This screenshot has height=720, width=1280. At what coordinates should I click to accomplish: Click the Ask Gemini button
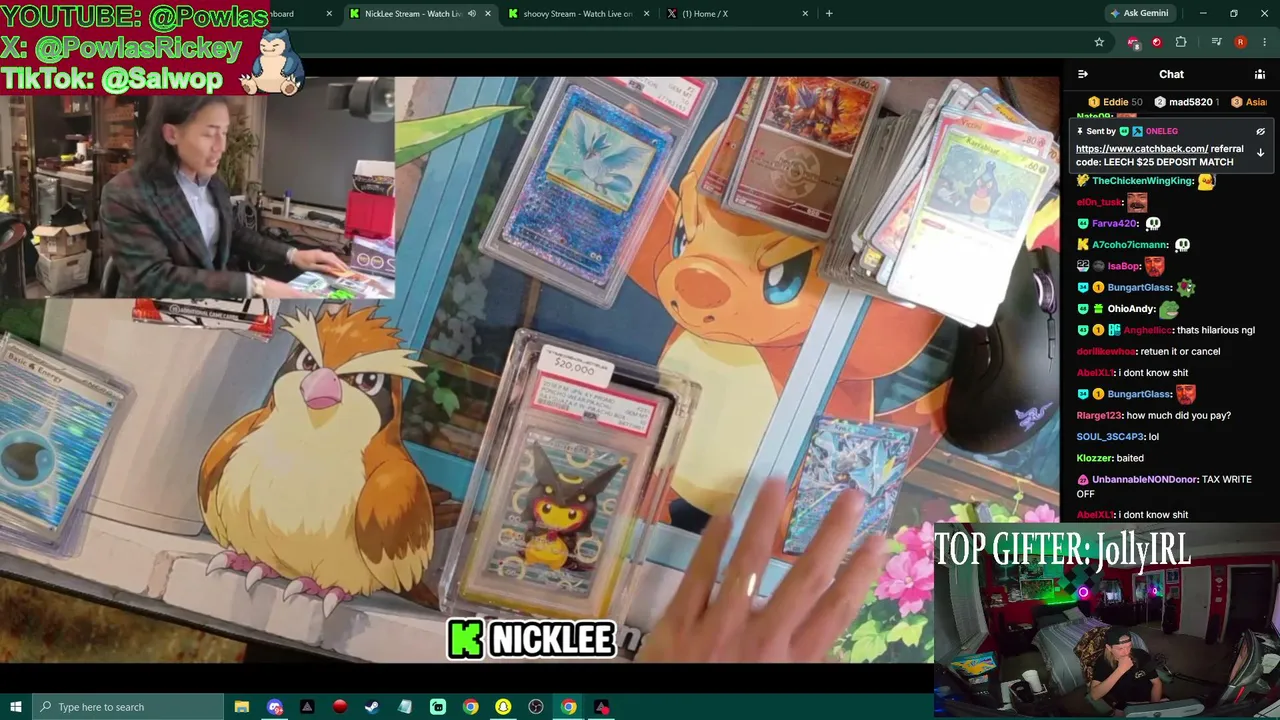coord(1139,14)
